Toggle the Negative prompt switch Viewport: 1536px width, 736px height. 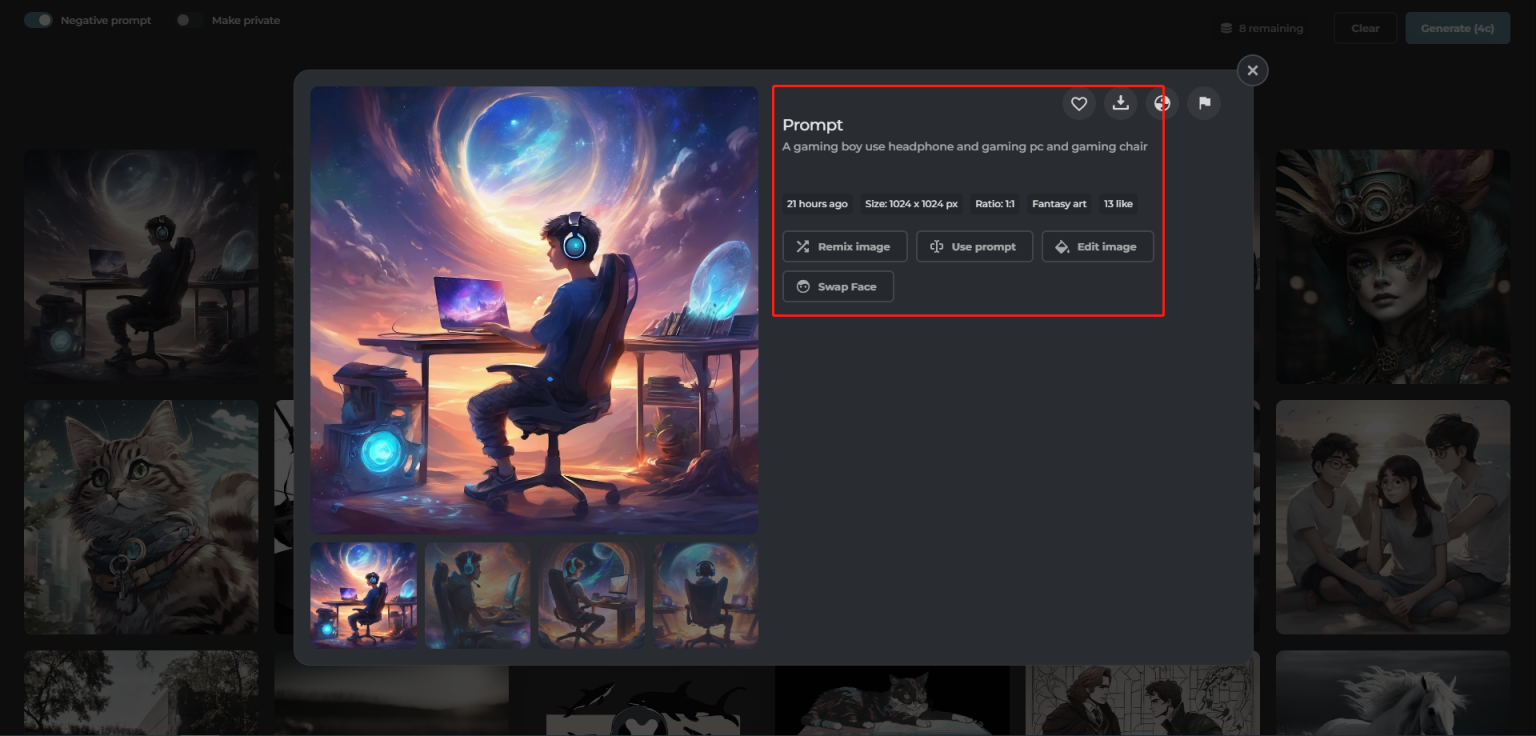point(38,19)
